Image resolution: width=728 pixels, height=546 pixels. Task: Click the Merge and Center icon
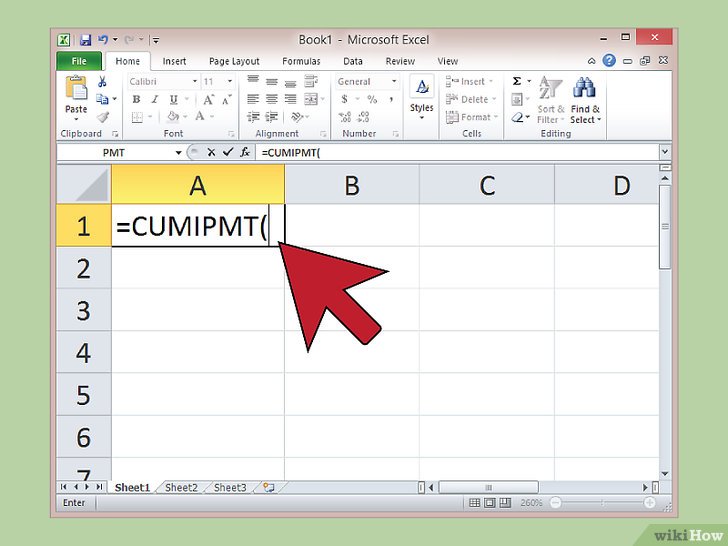tap(311, 99)
